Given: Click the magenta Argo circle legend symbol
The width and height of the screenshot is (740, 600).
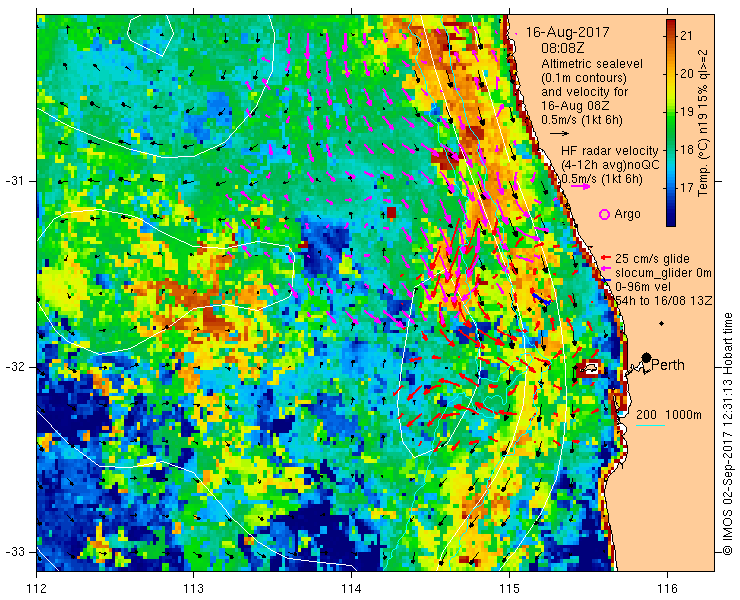Looking at the screenshot, I should point(604,214).
